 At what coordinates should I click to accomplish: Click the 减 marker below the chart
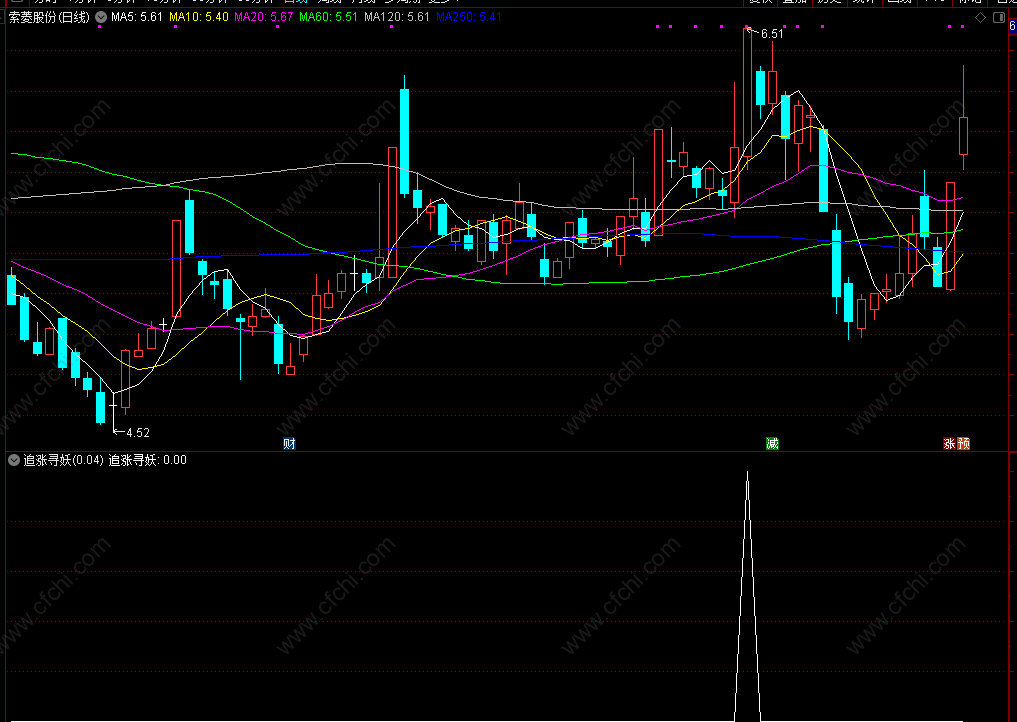[x=772, y=444]
